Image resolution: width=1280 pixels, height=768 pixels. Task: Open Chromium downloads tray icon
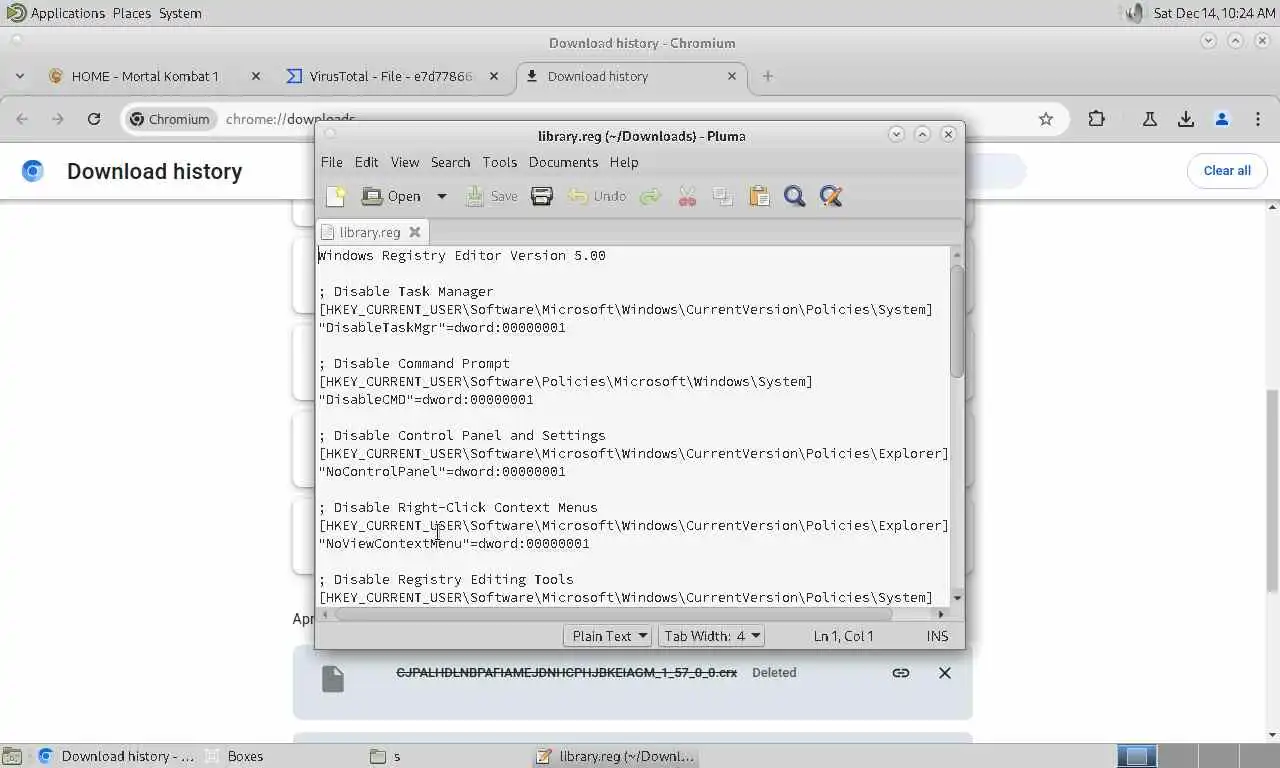click(1186, 119)
